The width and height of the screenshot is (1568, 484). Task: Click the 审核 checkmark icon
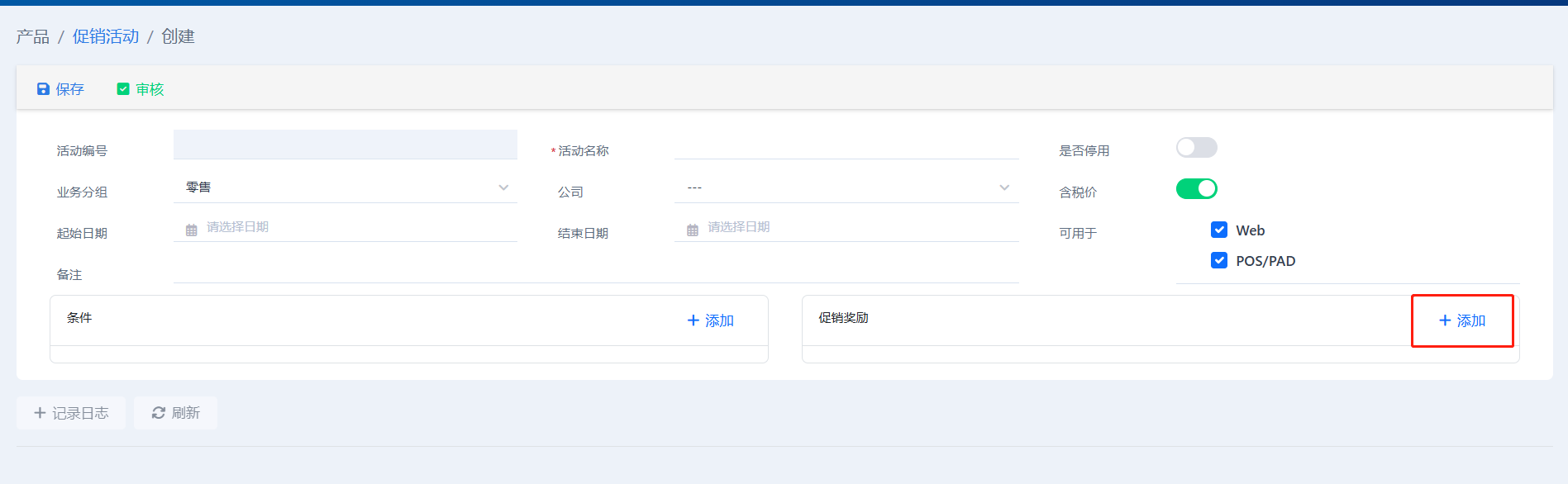coord(123,89)
